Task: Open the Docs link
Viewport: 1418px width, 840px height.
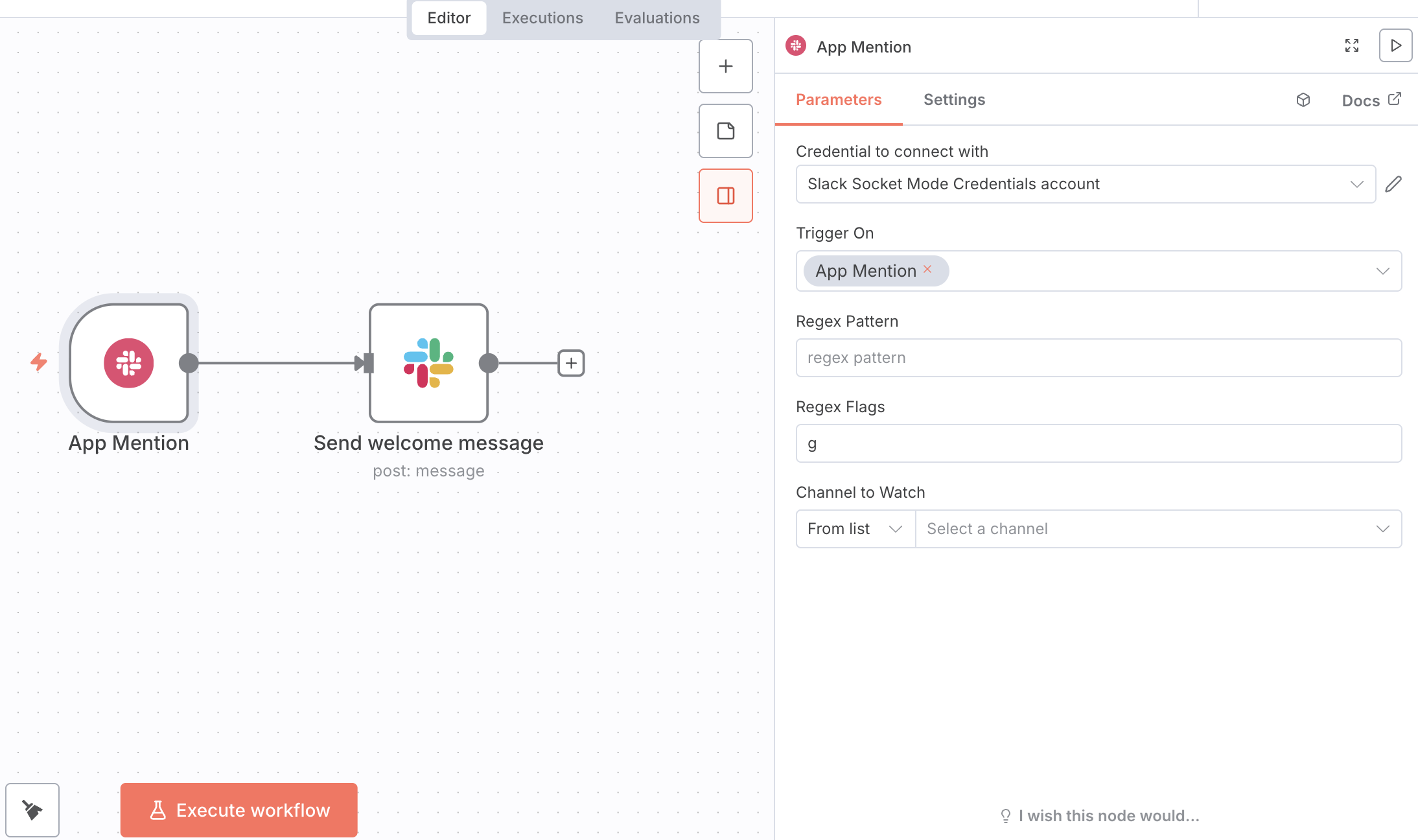Action: (x=1371, y=100)
